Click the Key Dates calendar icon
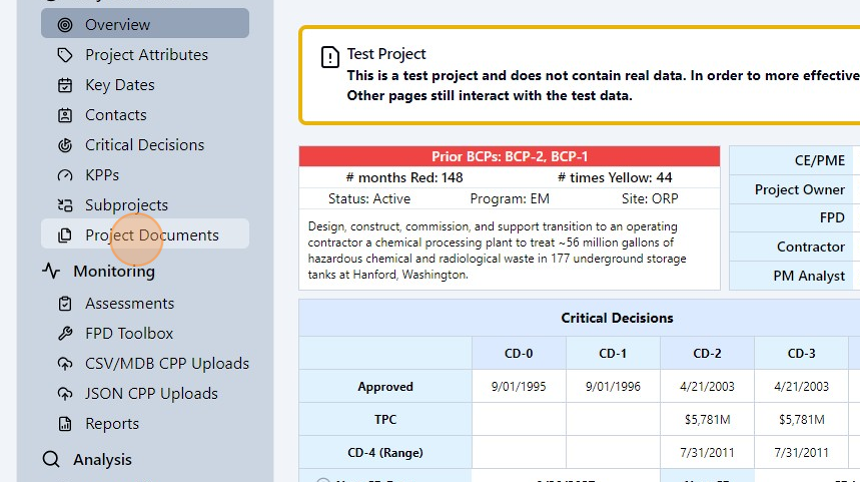 click(65, 85)
